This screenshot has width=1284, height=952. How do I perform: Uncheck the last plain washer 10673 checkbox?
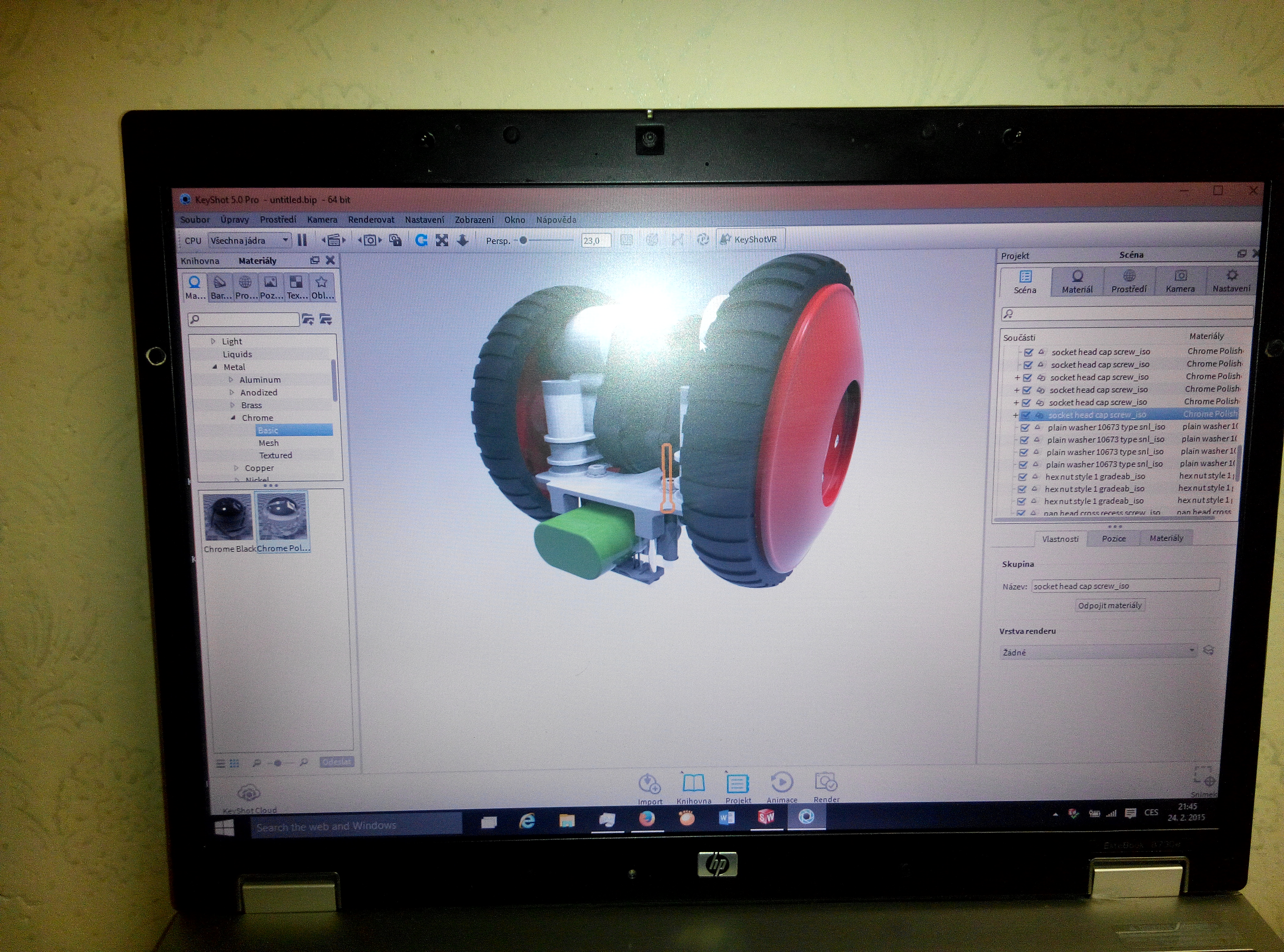tap(1023, 464)
